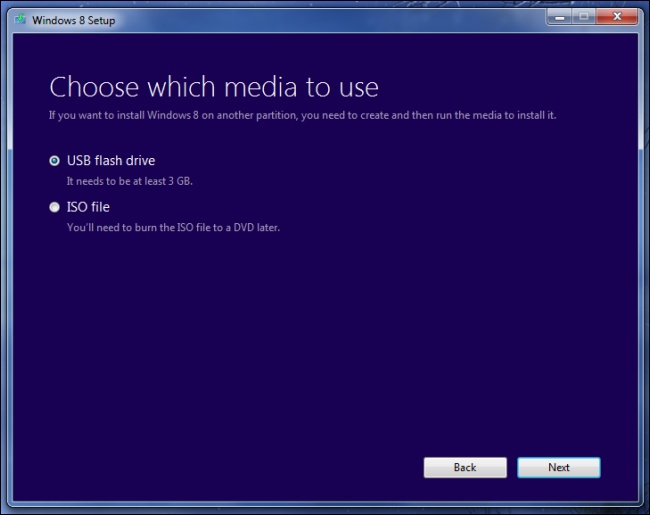Image resolution: width=650 pixels, height=515 pixels.
Task: Select the ISO file radio button
Action: (x=54, y=207)
